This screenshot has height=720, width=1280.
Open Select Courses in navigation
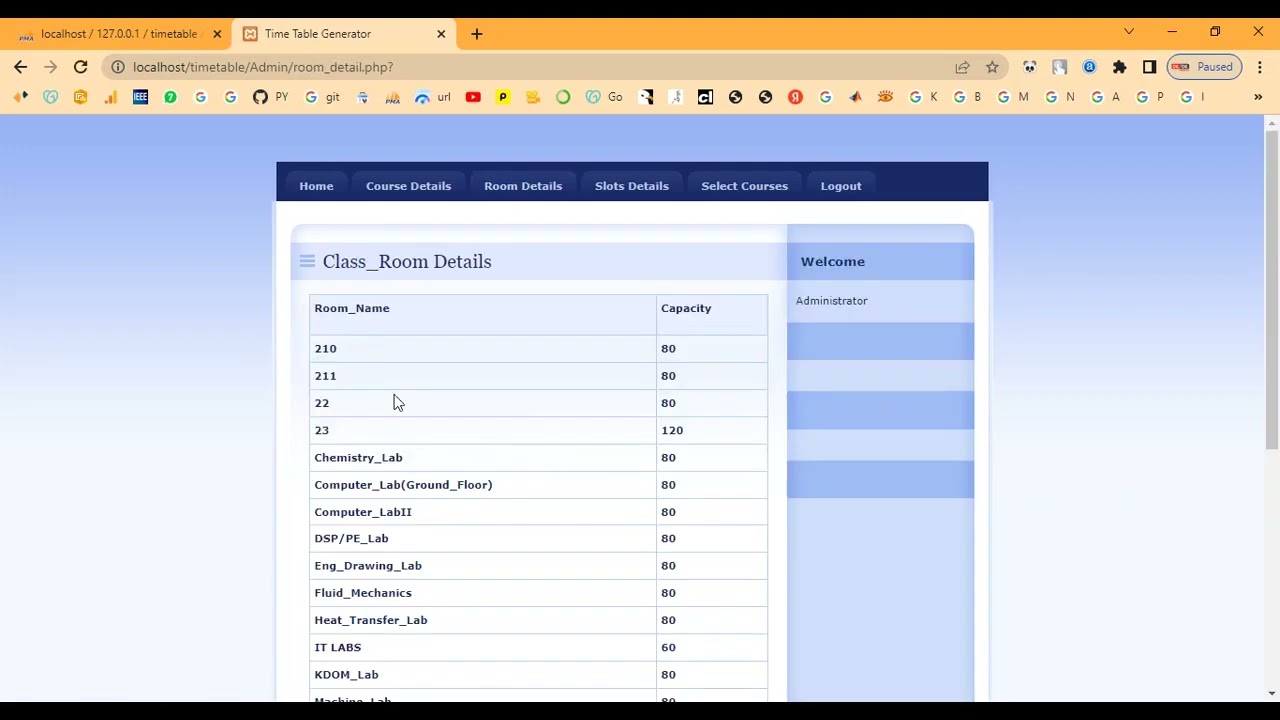[745, 186]
